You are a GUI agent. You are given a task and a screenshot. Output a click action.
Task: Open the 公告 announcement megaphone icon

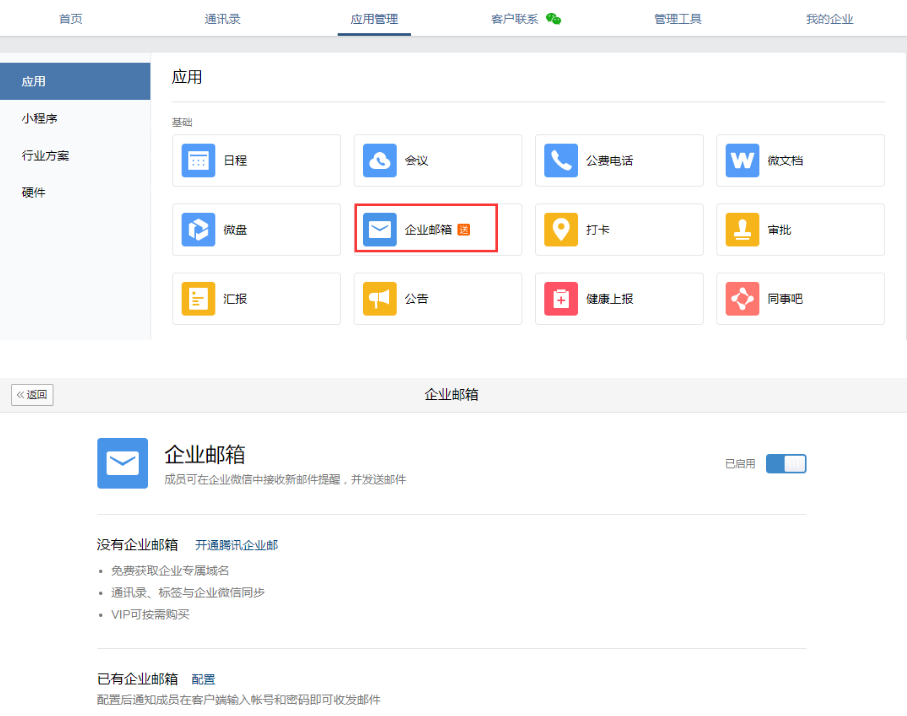click(380, 299)
